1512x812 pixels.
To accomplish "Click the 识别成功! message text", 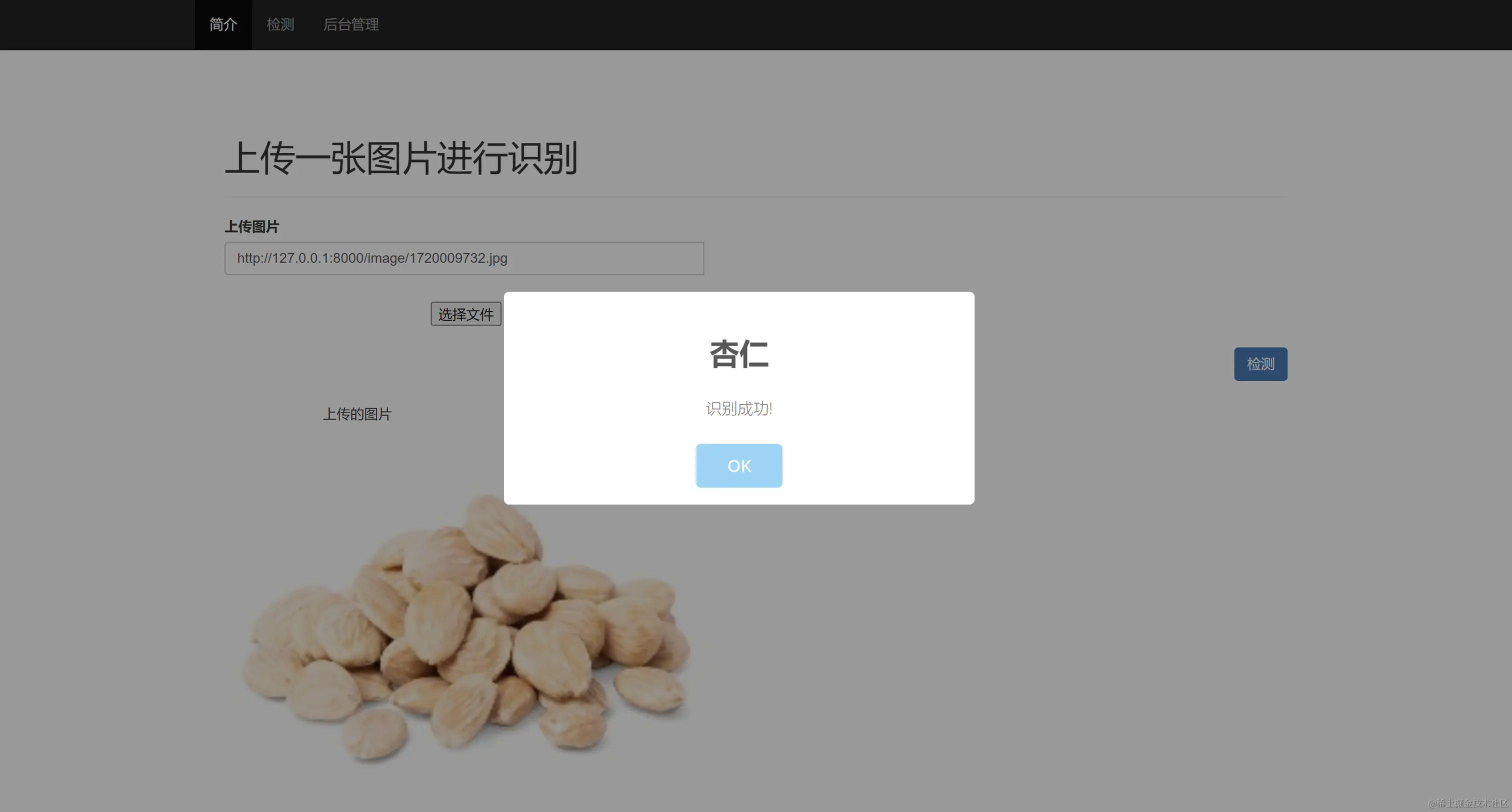I will (738, 408).
